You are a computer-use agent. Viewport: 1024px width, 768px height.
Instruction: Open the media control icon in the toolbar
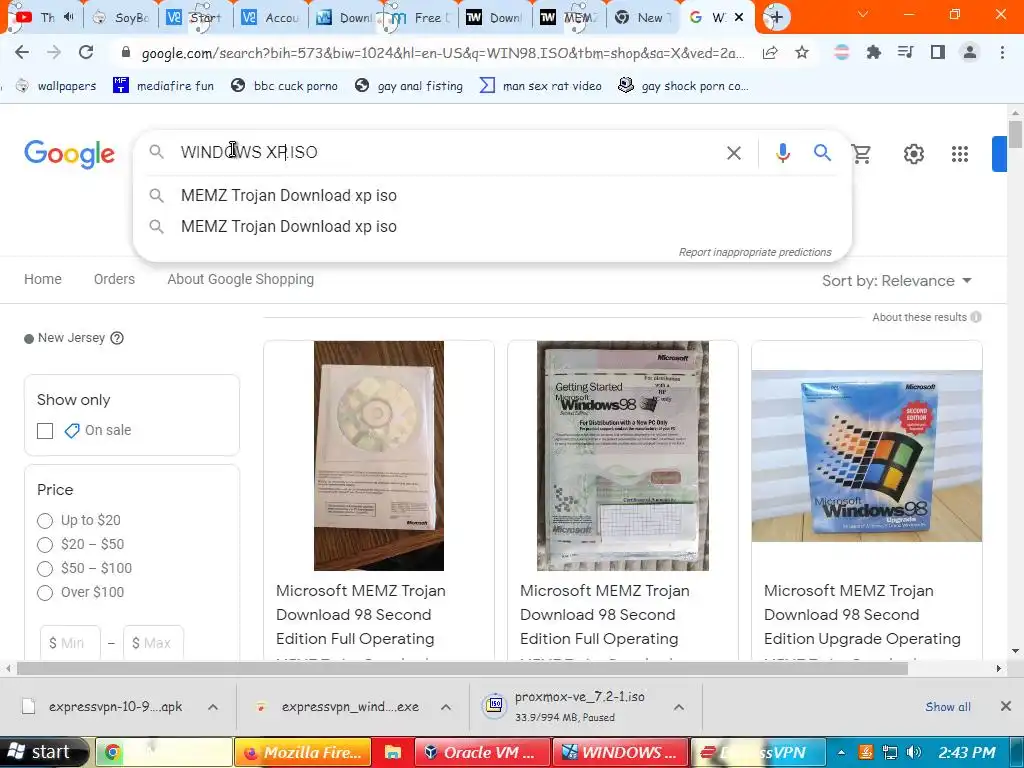pos(906,52)
